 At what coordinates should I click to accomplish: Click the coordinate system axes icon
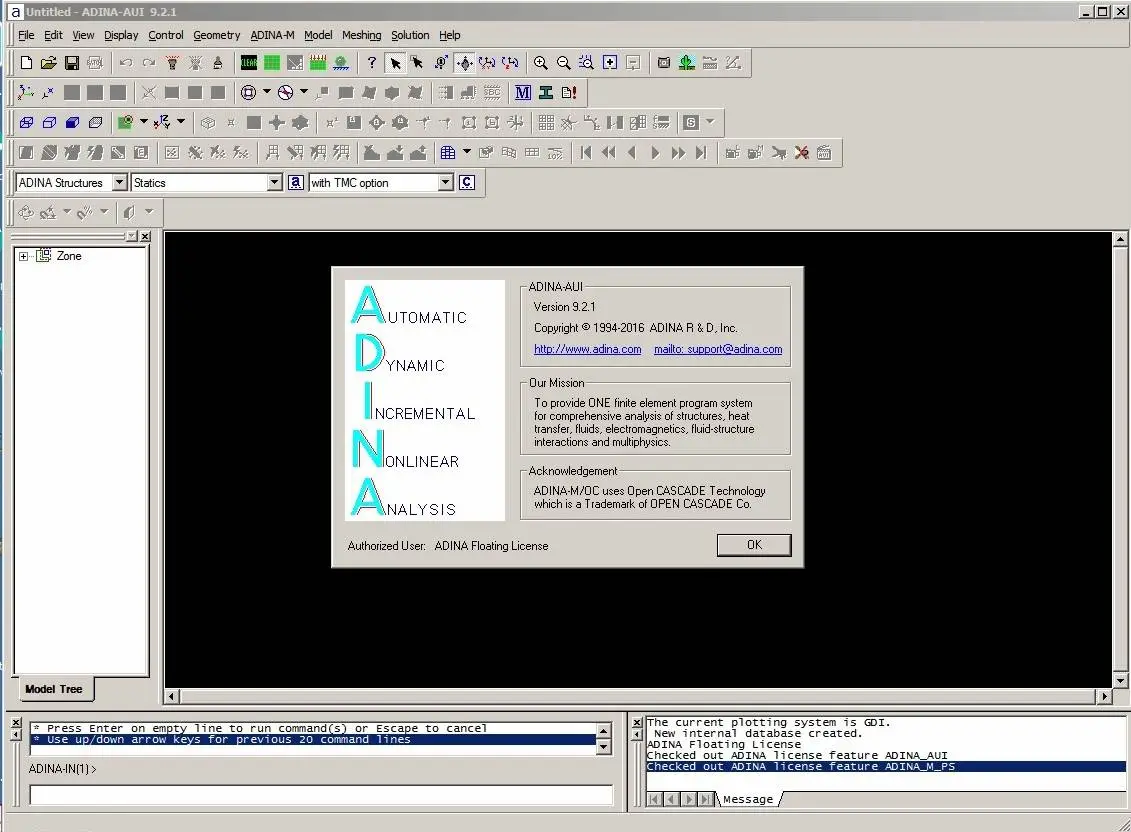pyautogui.click(x=26, y=92)
